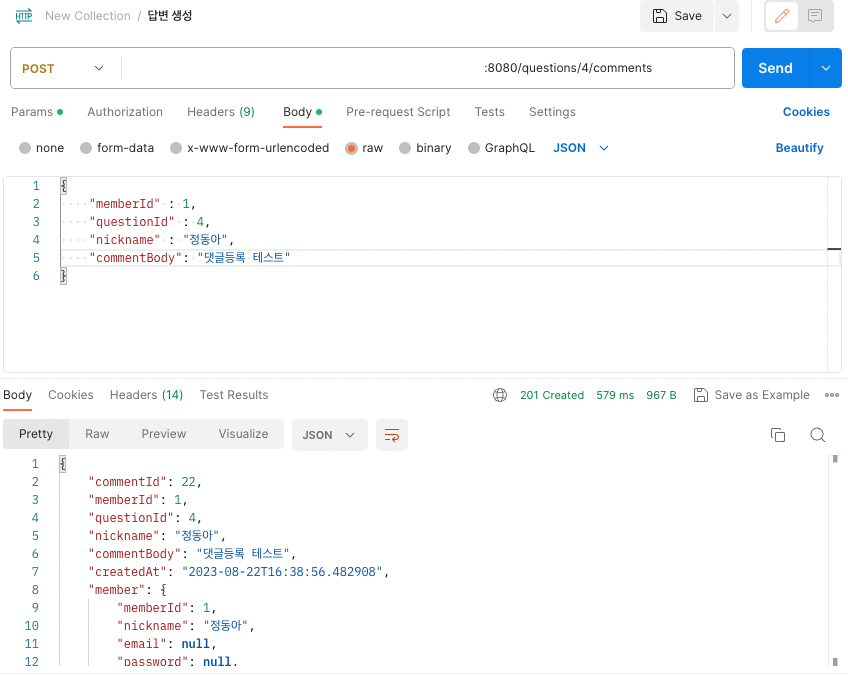Select the raw body type
The height and width of the screenshot is (675, 848).
(364, 148)
